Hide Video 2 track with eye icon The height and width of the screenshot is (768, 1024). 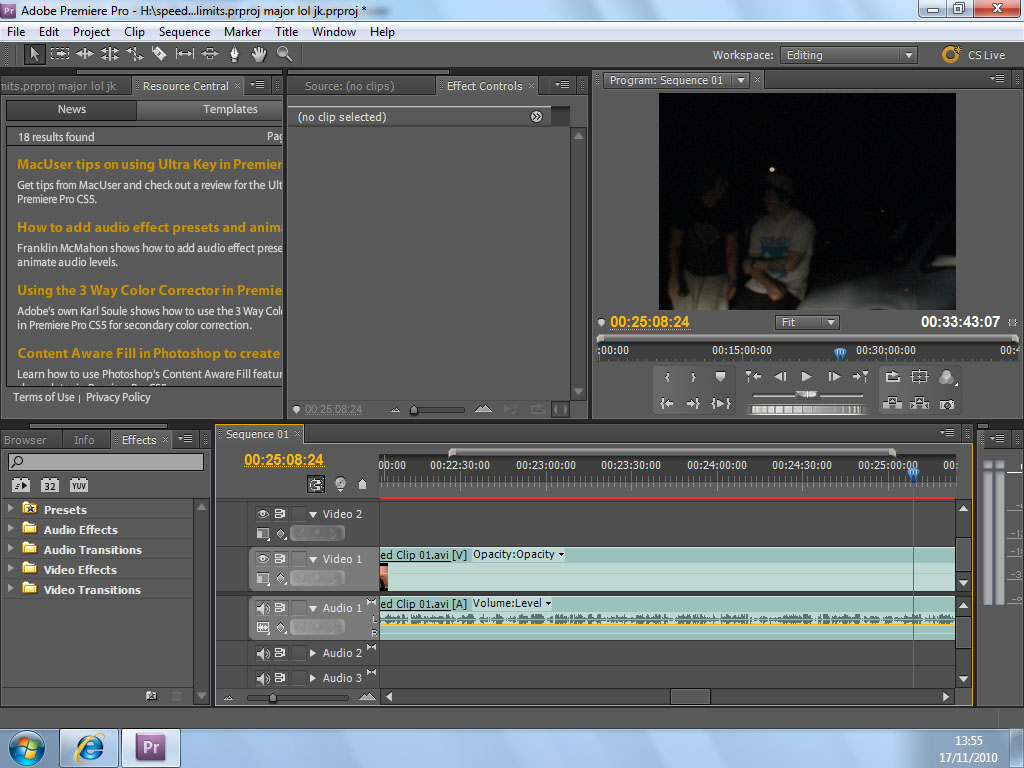263,514
